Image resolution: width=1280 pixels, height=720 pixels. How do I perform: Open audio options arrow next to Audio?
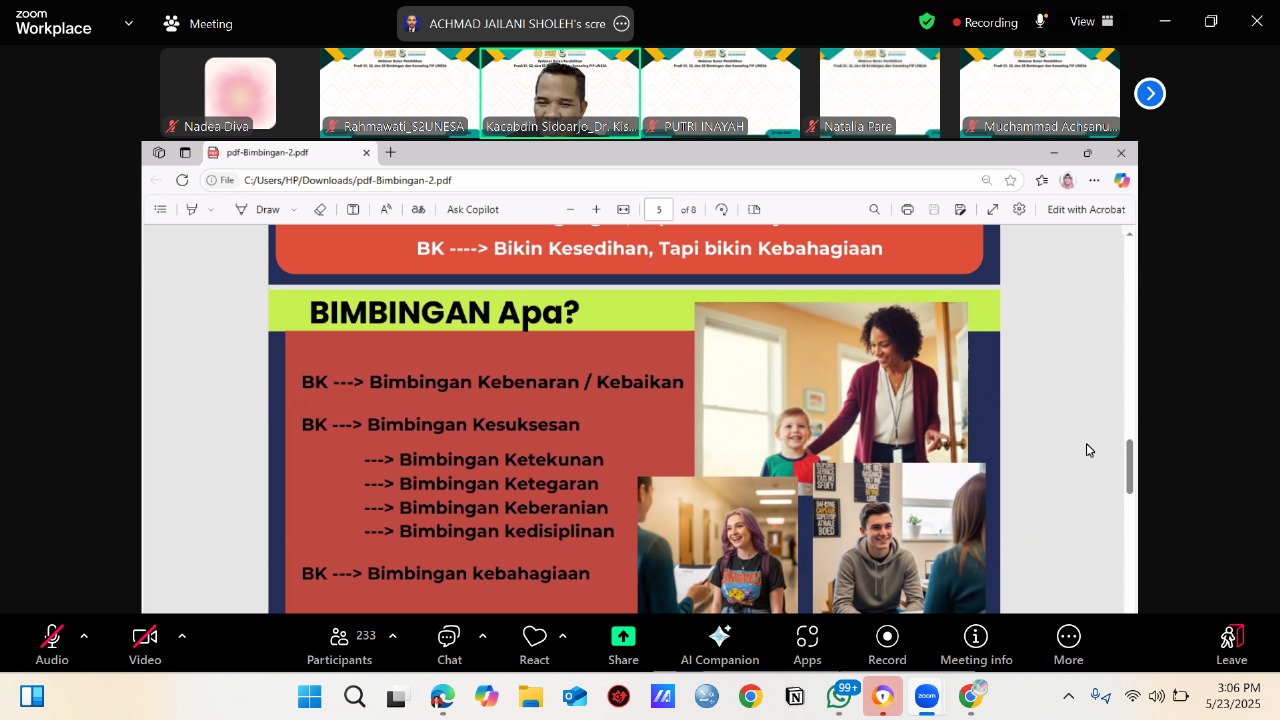pyautogui.click(x=84, y=636)
